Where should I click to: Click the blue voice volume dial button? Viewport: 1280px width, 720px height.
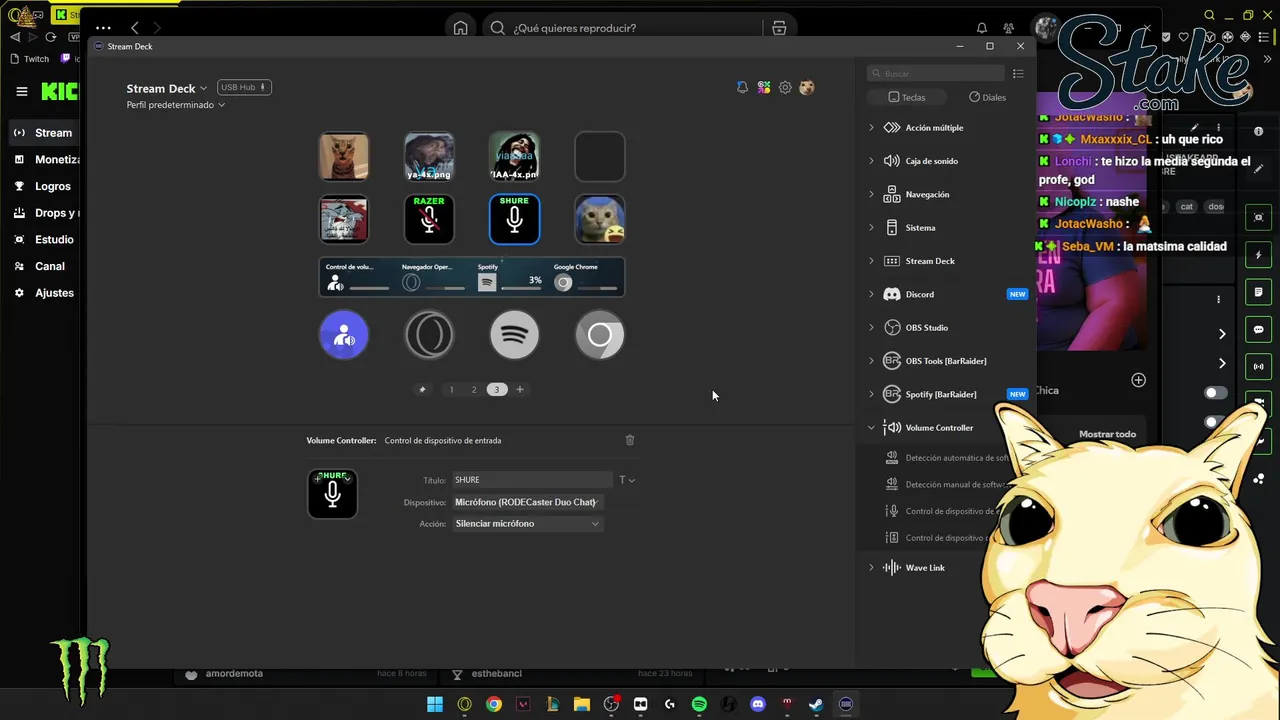(344, 335)
